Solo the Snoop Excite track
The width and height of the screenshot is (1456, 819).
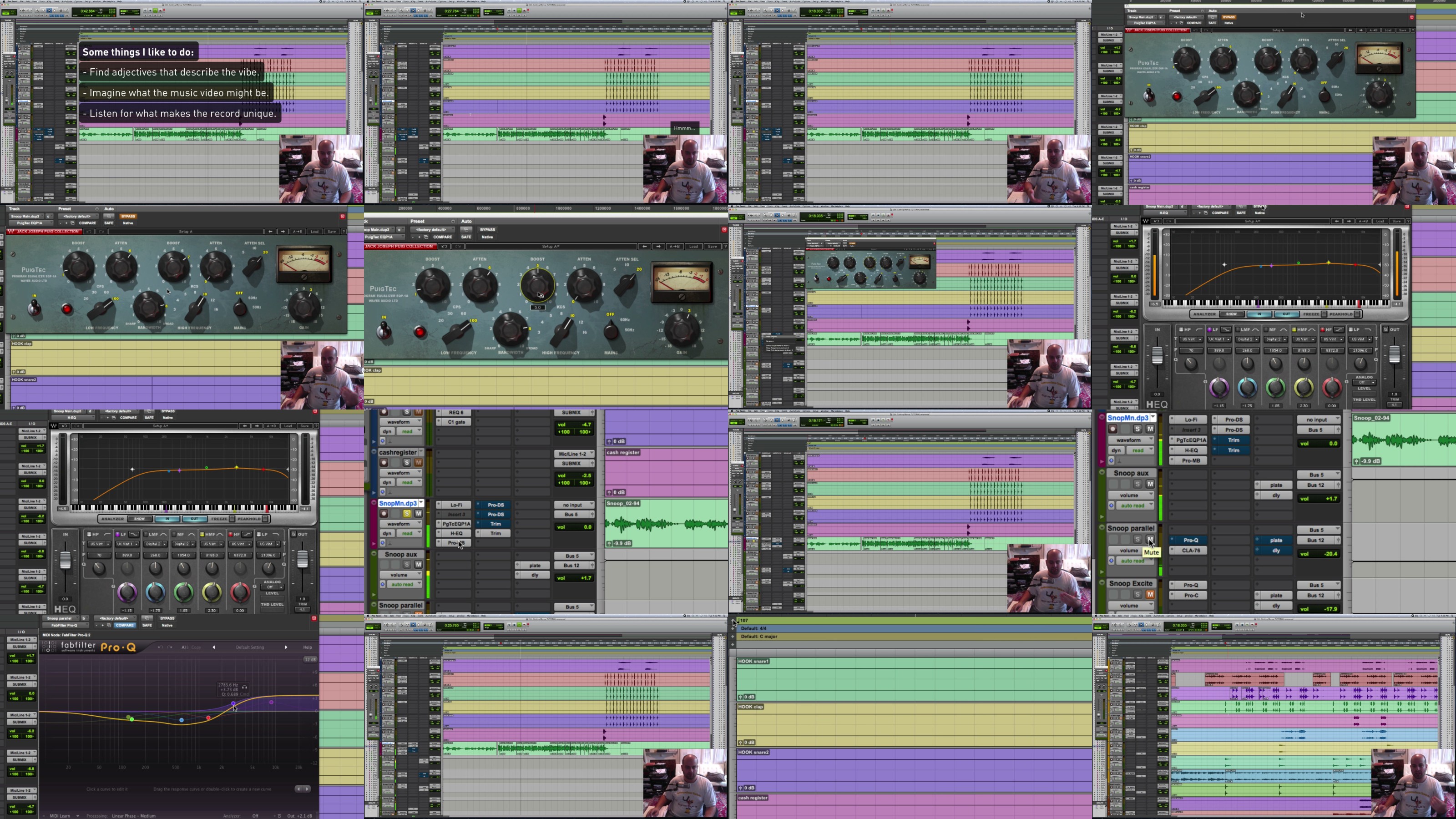click(x=1138, y=595)
